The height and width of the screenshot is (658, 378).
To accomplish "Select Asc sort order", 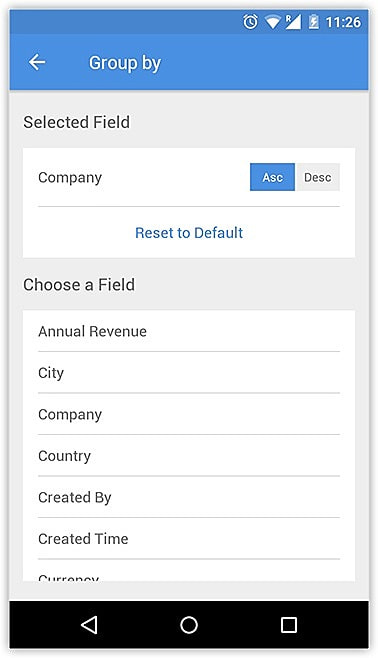I will [272, 177].
